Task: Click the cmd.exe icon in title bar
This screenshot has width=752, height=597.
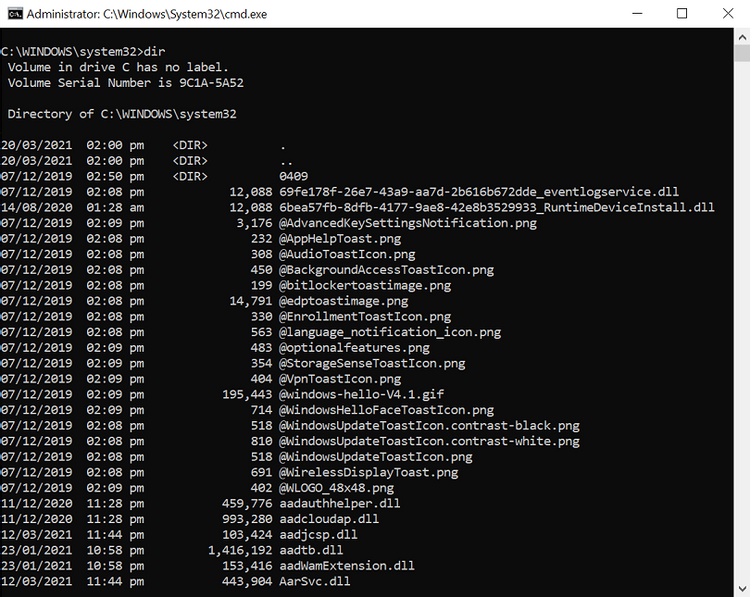Action: coord(15,14)
